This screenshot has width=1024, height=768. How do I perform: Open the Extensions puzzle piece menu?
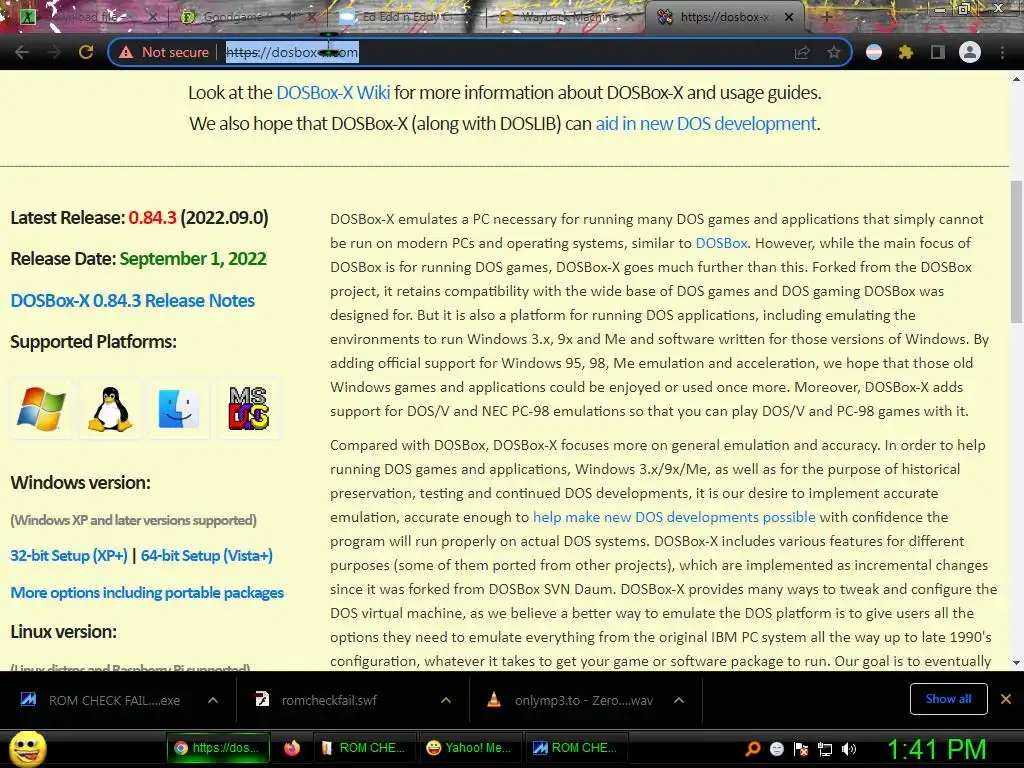[906, 52]
